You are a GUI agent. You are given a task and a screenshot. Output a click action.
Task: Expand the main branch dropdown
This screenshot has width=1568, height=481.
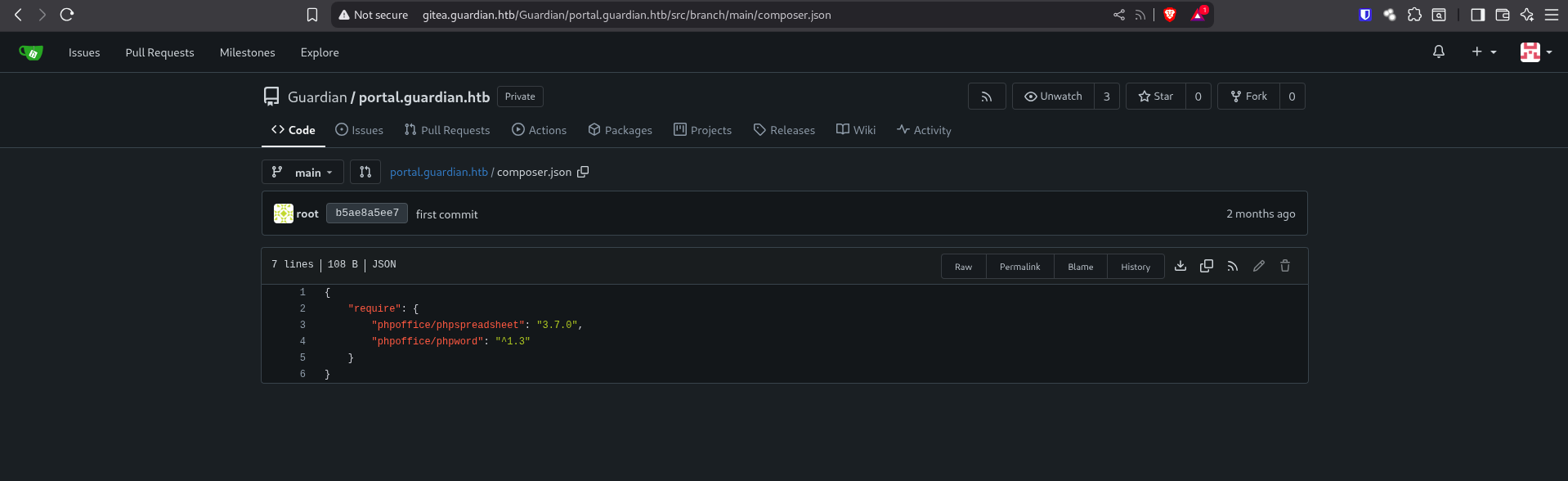click(303, 172)
